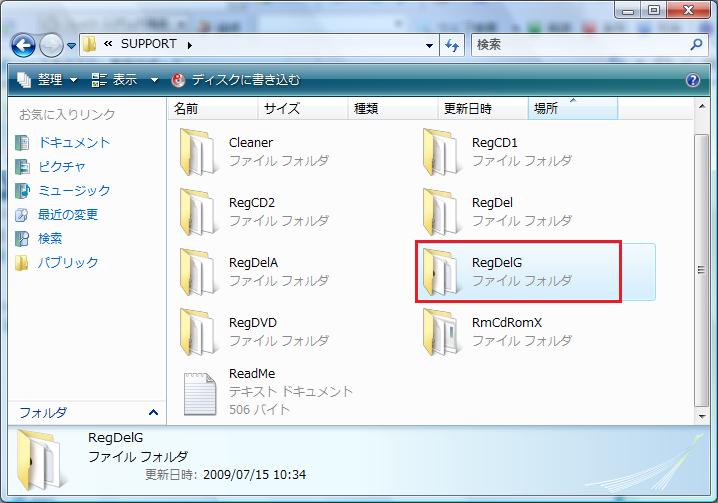Click the 検索 search input field
Viewport: 718px width, 503px height.
[x=579, y=44]
